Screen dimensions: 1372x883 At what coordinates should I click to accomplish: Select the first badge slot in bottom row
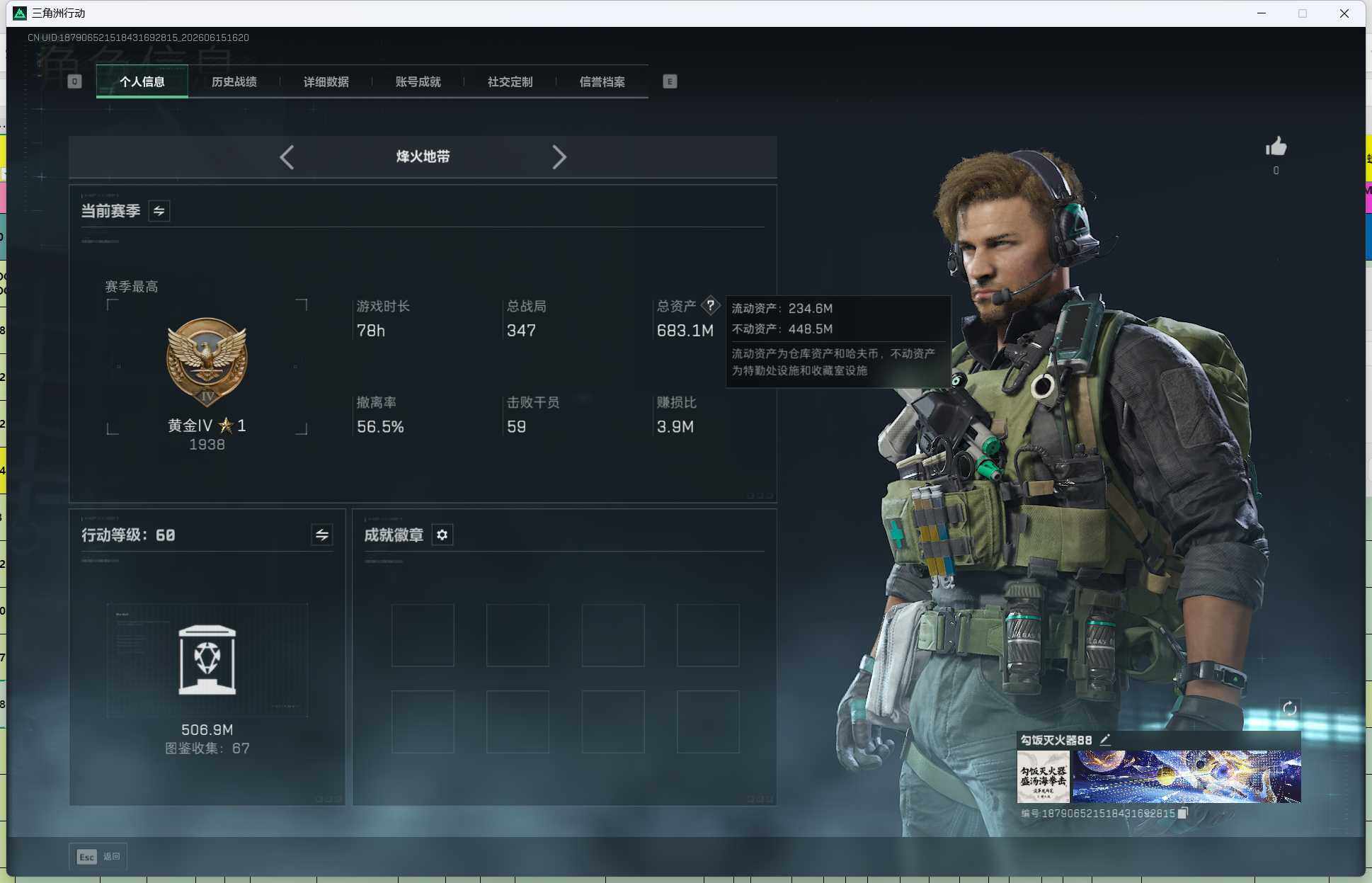pos(423,722)
